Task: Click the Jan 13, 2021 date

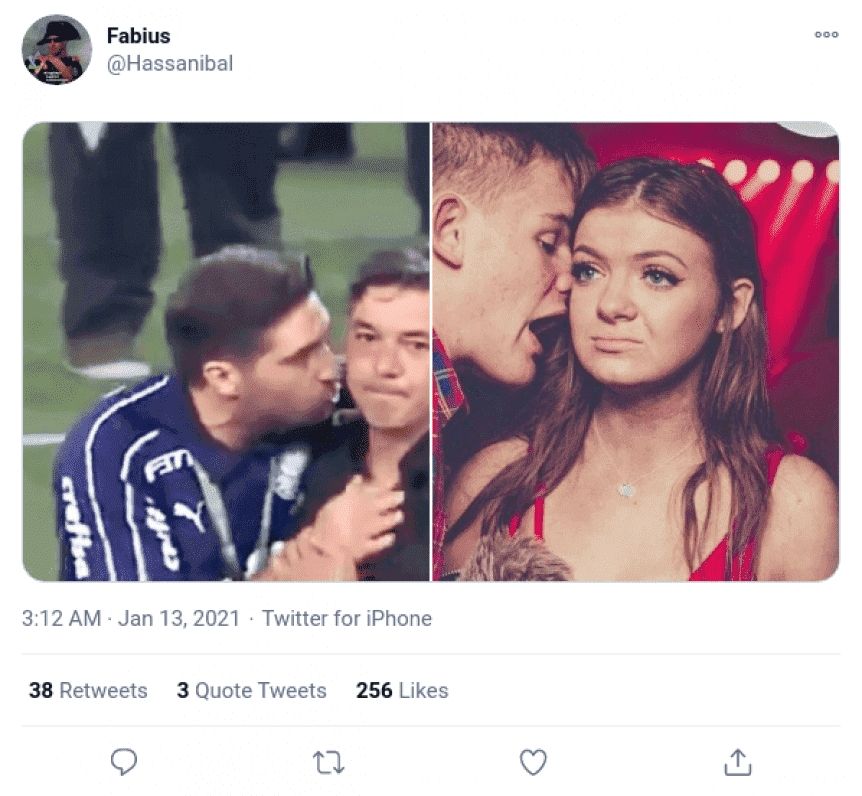Action: pyautogui.click(x=179, y=618)
